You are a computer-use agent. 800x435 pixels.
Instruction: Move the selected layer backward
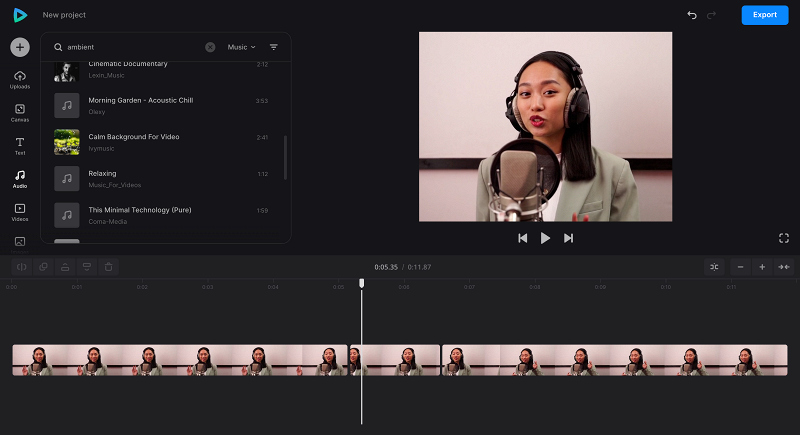[x=87, y=267]
